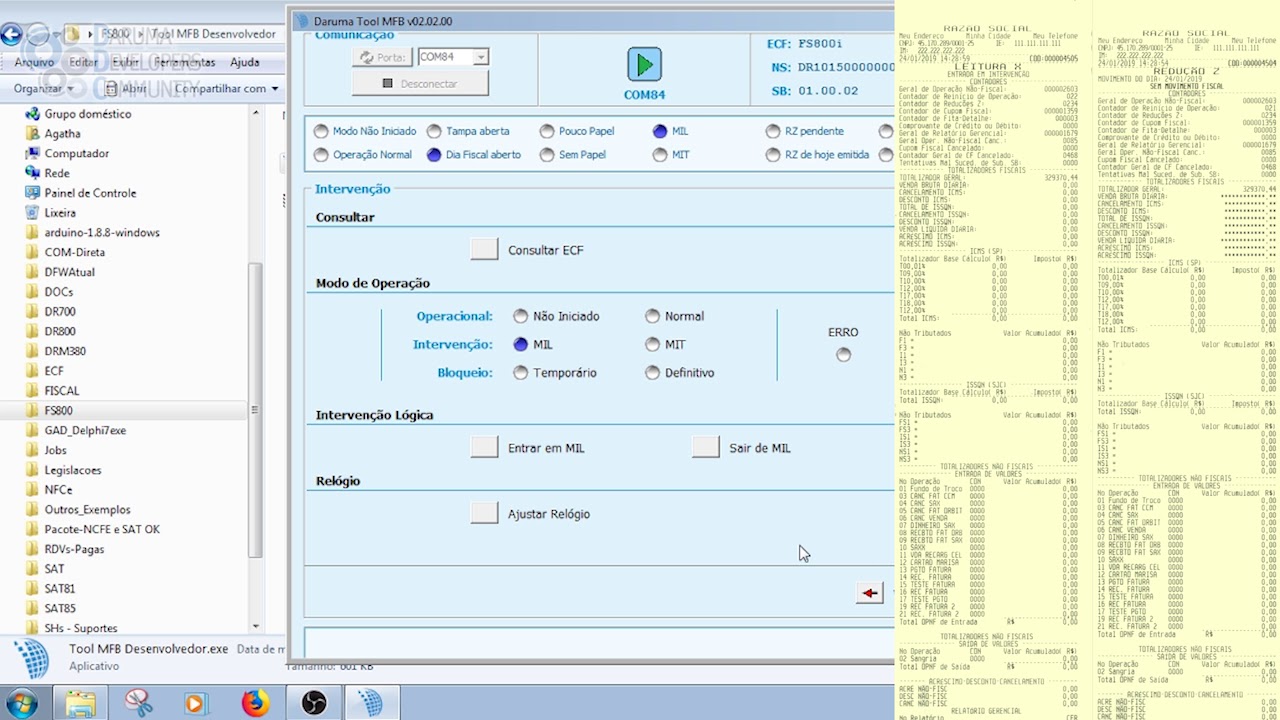Open File Explorer from taskbar

coord(81,703)
